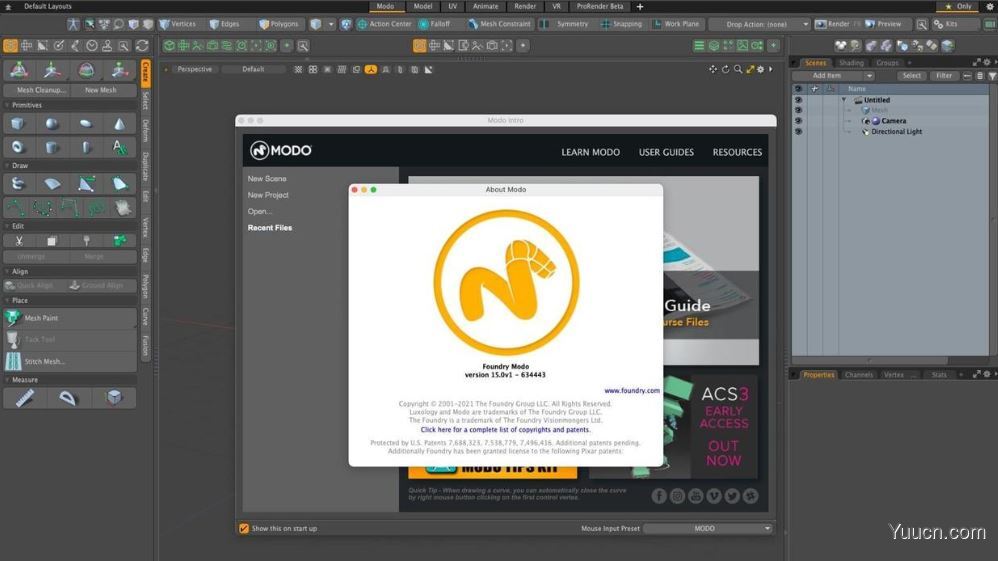Switch to the Model layout tab
This screenshot has height=561, width=998.
tap(423, 6)
